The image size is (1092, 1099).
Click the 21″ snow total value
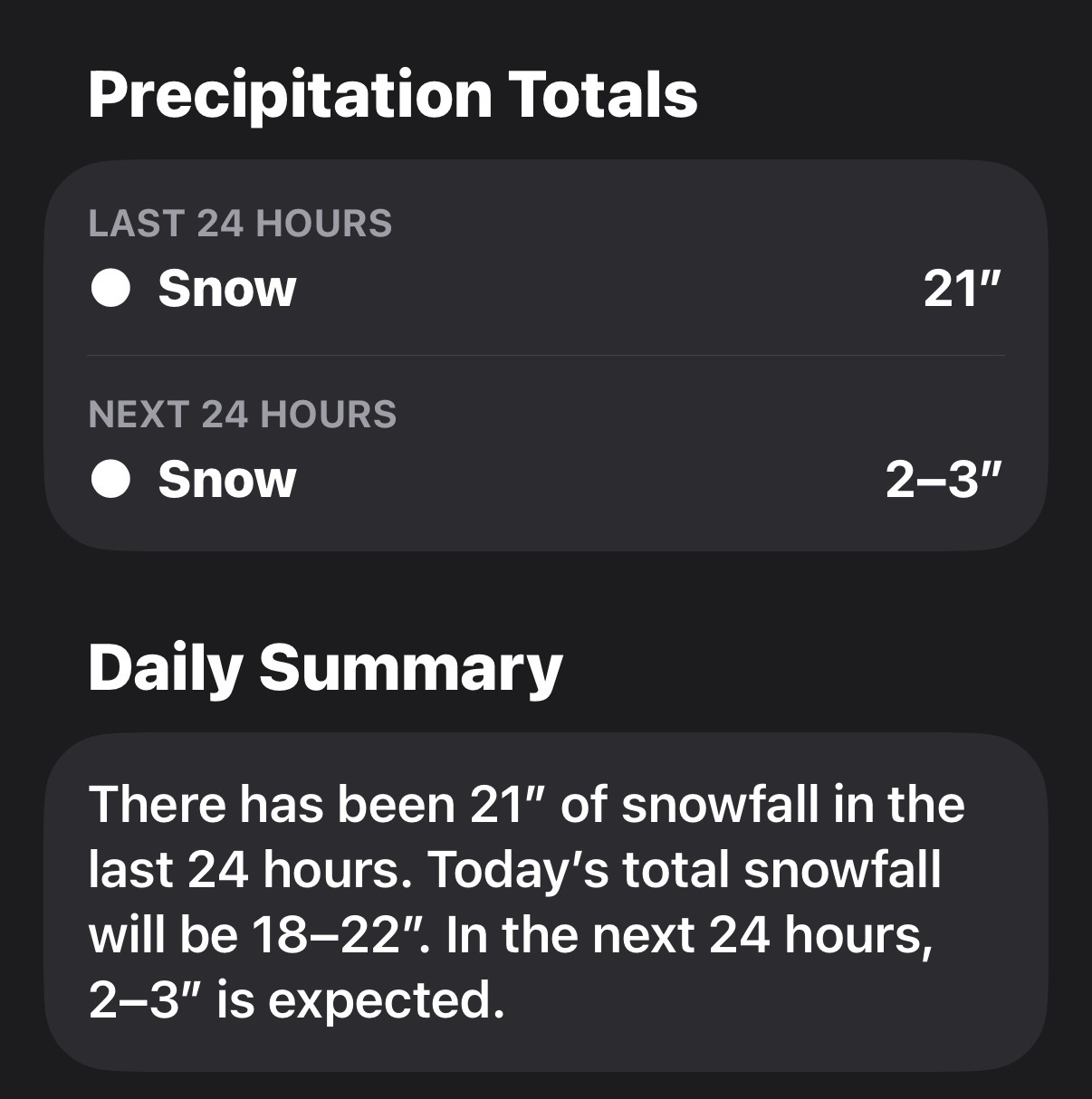point(963,289)
